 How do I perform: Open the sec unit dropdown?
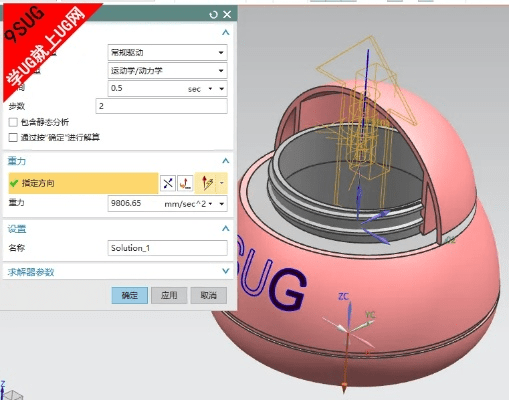coord(210,89)
